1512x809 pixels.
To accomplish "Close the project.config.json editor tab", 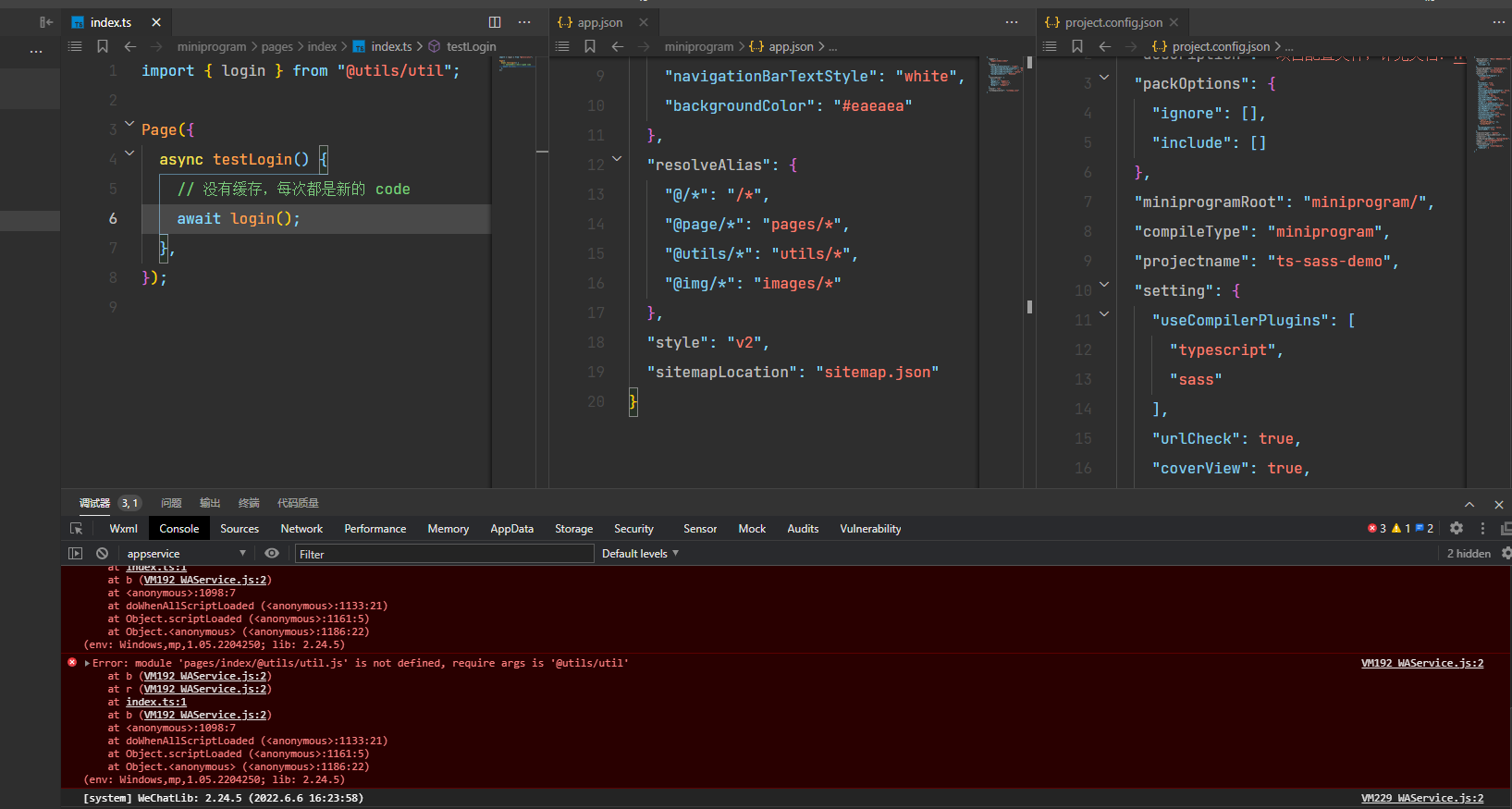I will click(x=1174, y=22).
